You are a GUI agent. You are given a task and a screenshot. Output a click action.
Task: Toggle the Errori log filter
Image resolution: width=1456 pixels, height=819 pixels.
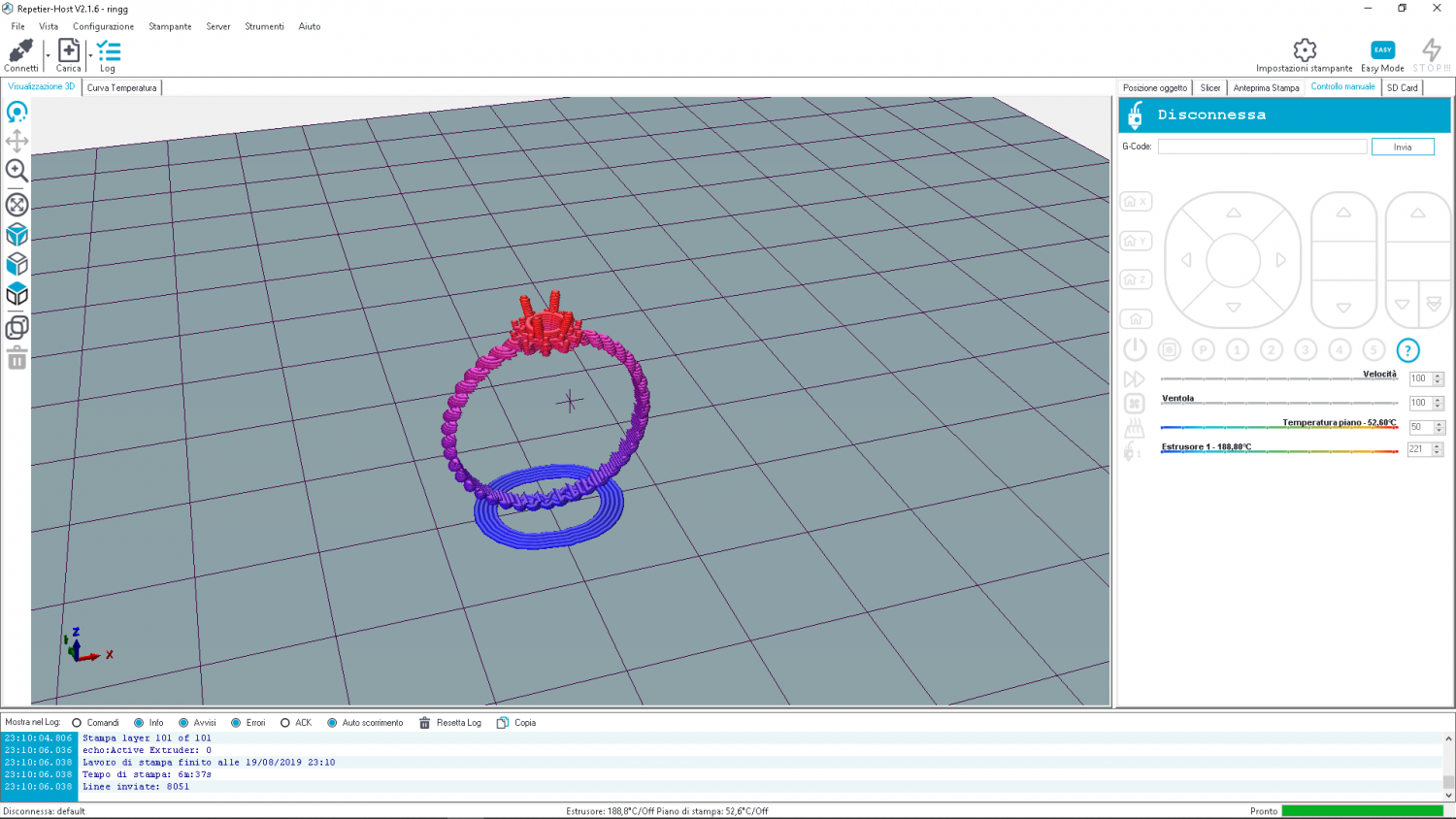coord(236,723)
